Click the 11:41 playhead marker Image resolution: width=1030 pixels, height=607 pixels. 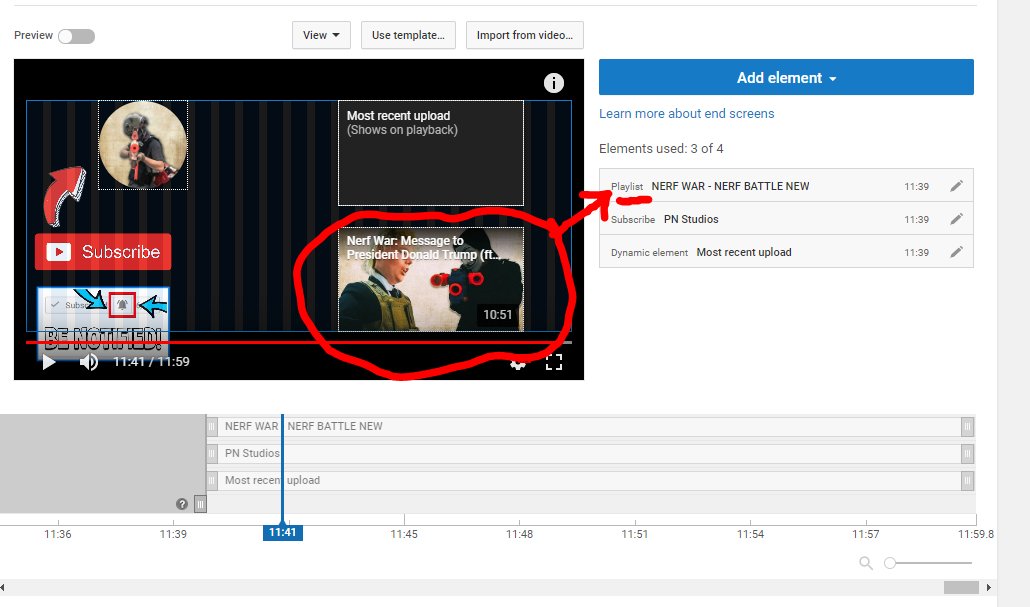click(x=282, y=532)
